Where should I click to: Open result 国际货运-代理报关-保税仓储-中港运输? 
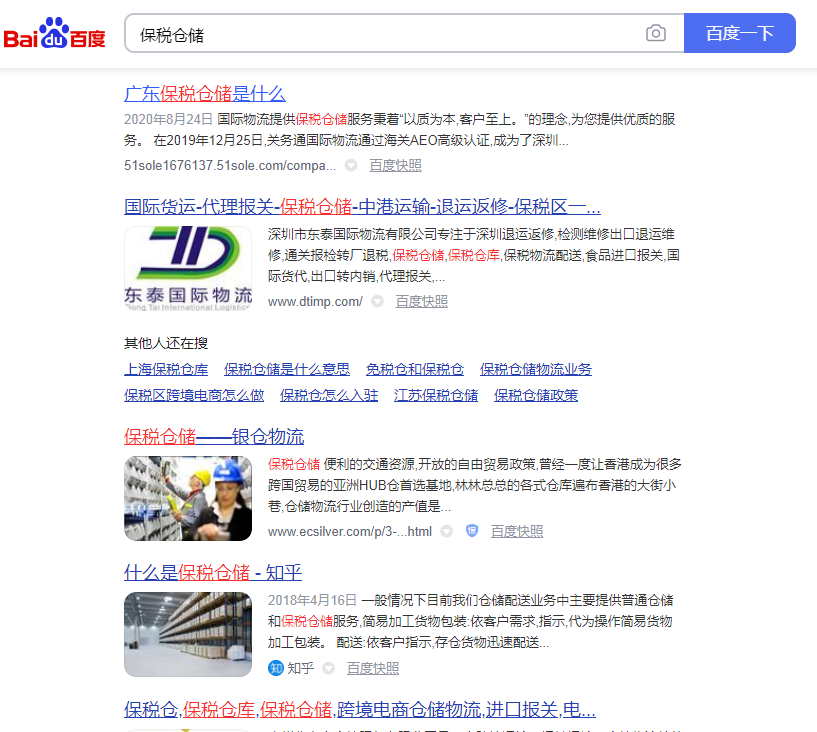click(362, 207)
